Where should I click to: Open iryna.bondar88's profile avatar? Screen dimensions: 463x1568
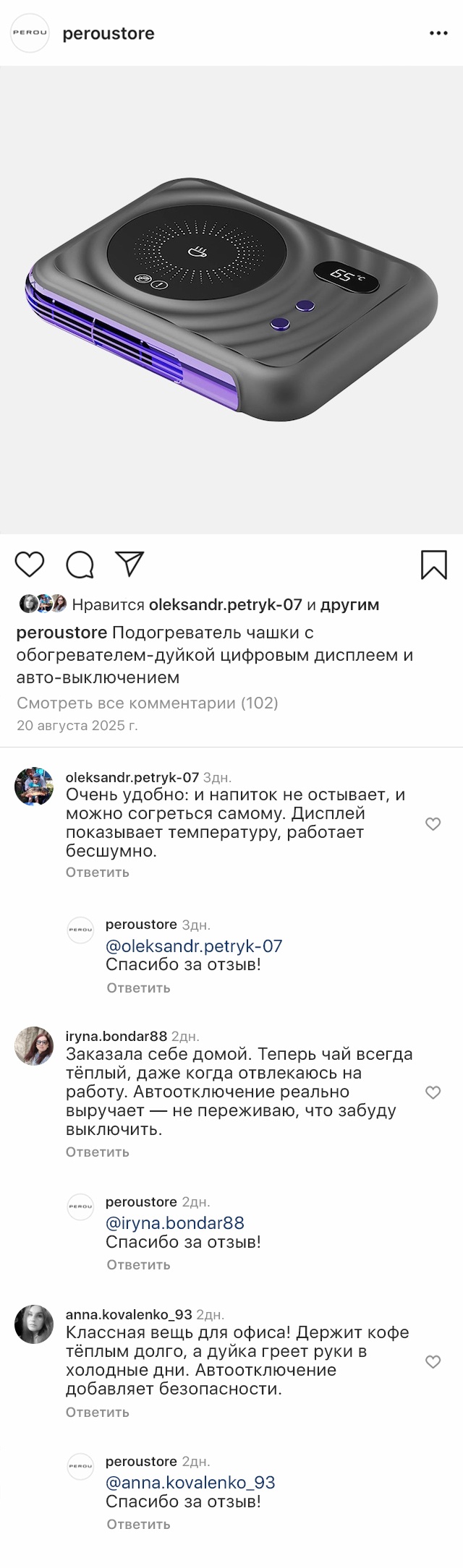click(x=34, y=1045)
